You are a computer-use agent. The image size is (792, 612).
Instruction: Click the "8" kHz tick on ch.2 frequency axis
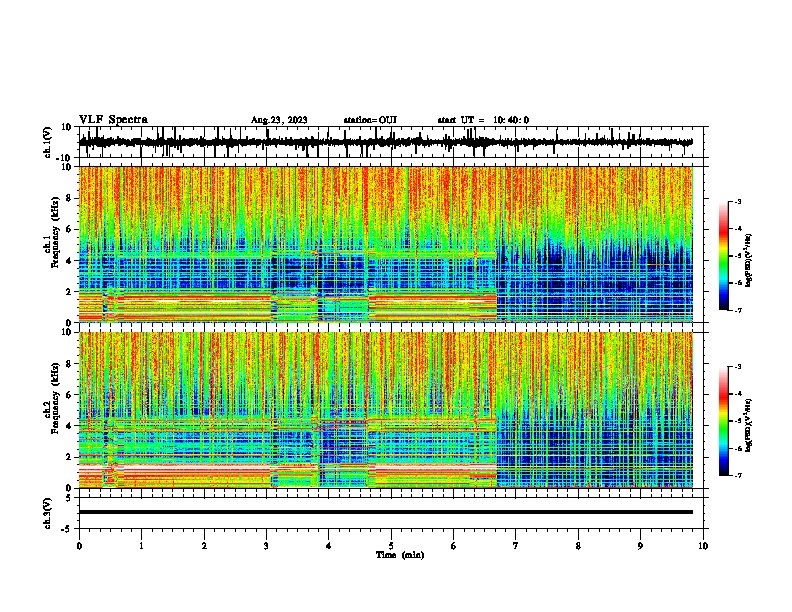[70, 364]
